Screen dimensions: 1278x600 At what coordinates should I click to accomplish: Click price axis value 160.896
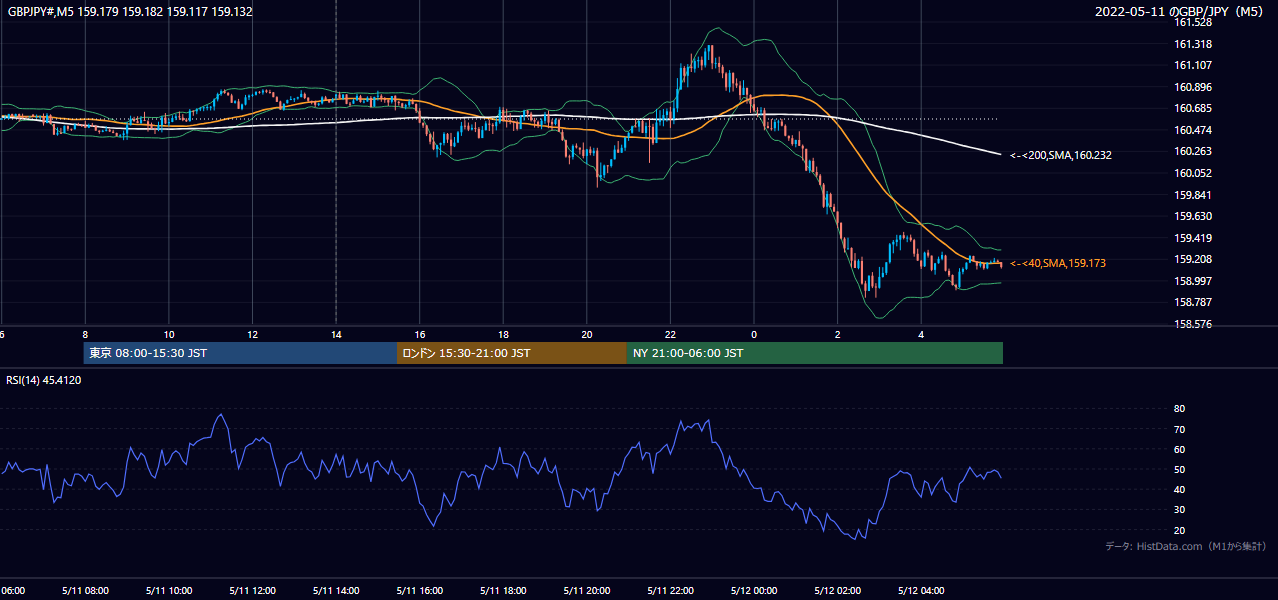(1192, 87)
